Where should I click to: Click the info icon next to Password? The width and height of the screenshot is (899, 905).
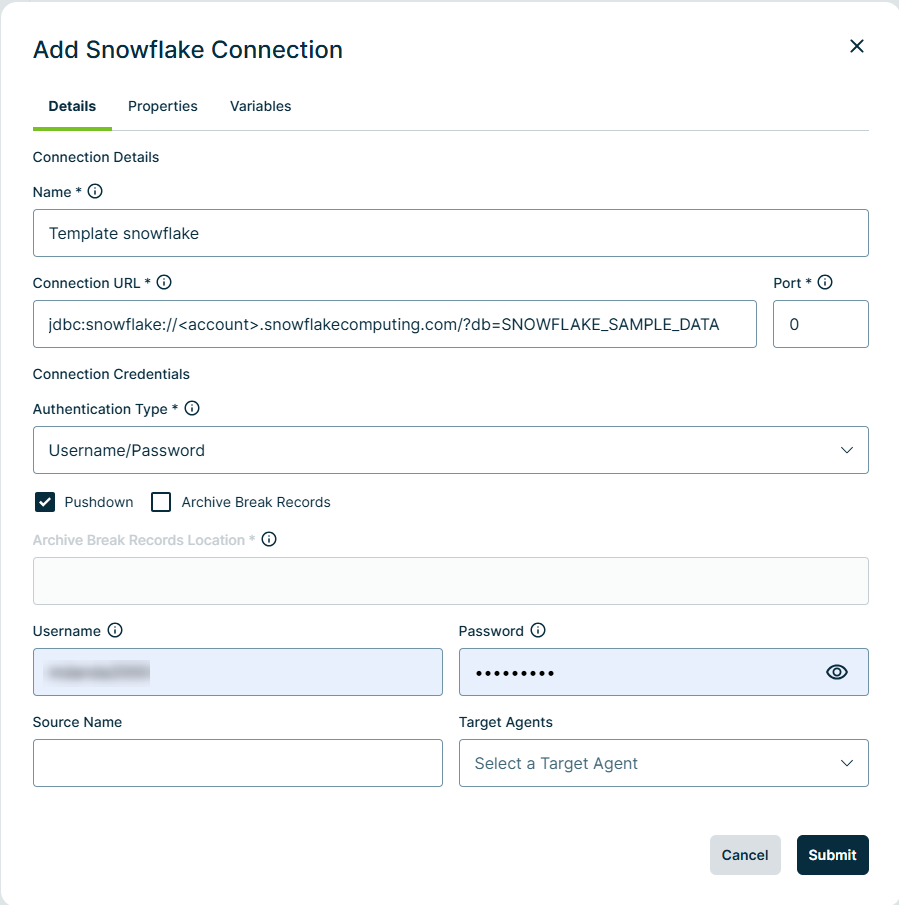coord(538,630)
